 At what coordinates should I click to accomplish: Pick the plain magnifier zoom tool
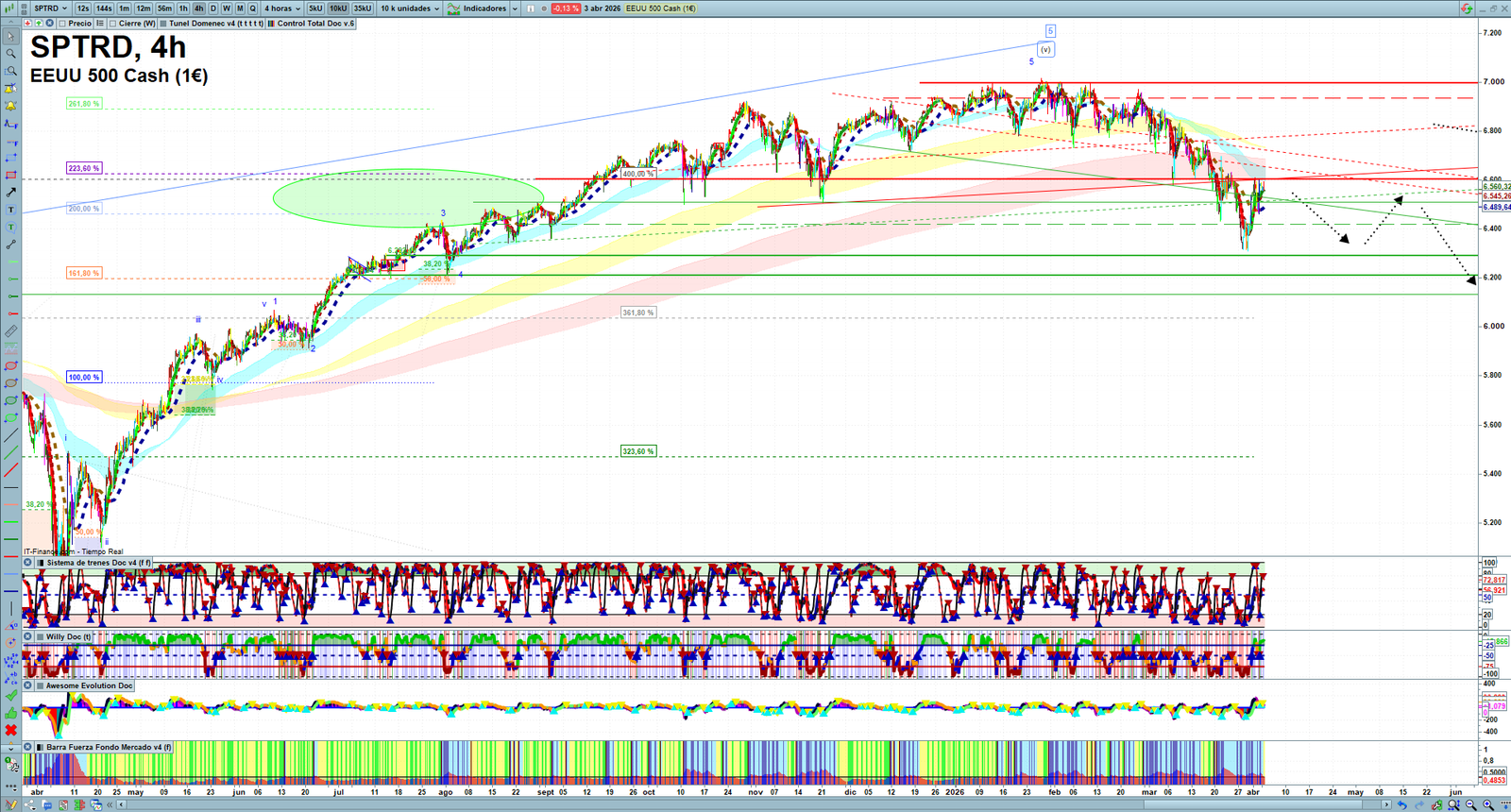(x=11, y=54)
